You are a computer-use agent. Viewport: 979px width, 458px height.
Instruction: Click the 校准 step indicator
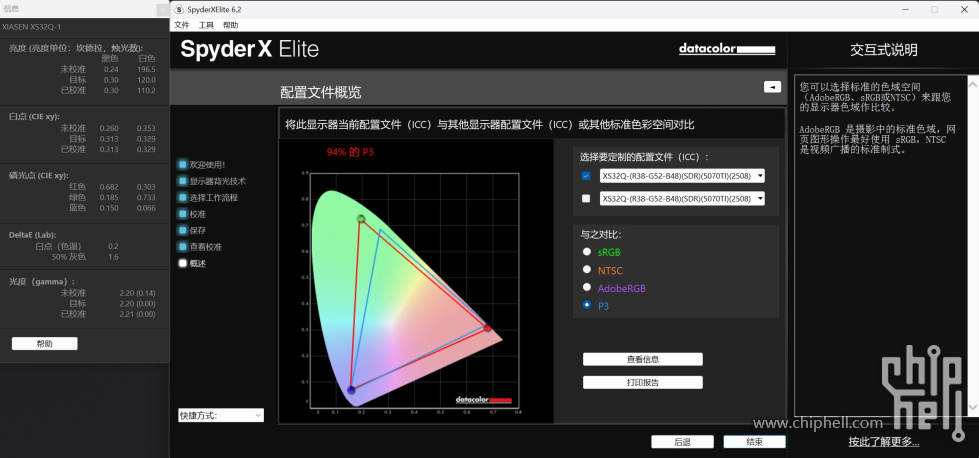(182, 214)
